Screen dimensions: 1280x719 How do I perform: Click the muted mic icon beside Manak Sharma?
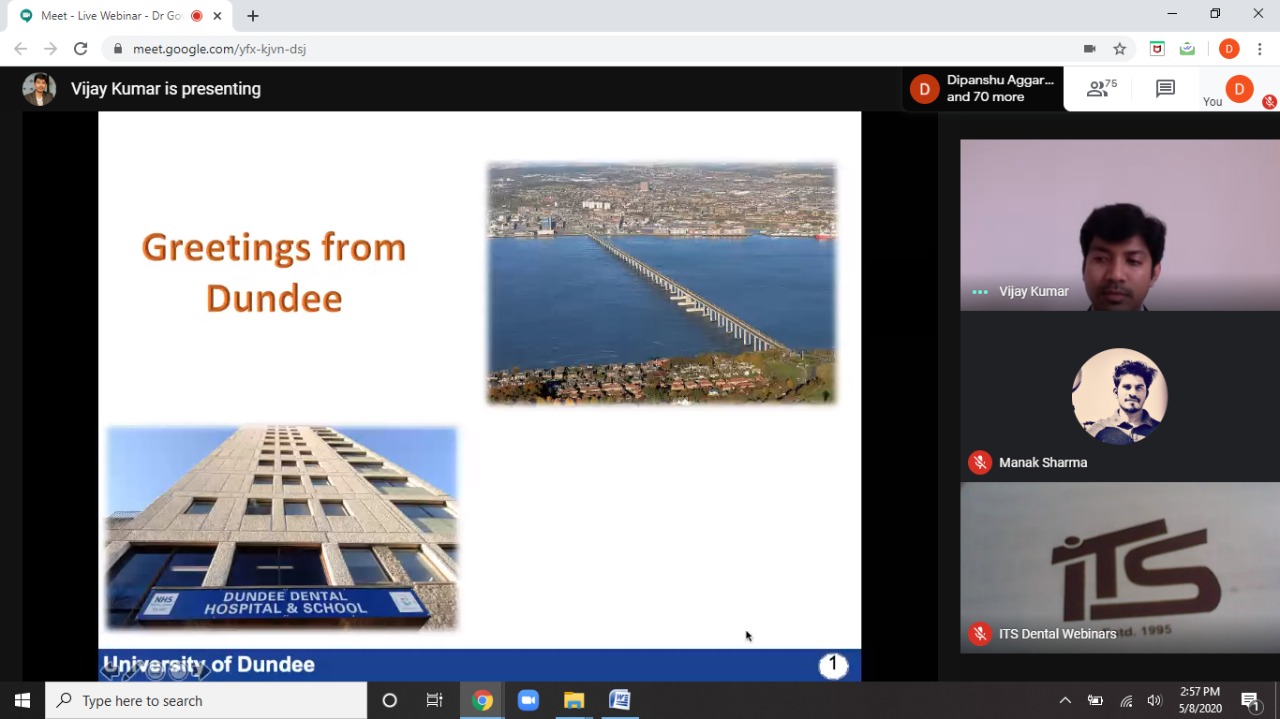[980, 462]
